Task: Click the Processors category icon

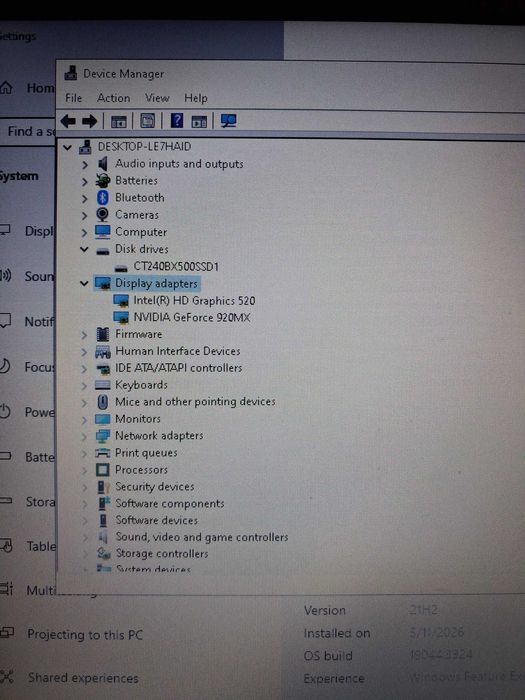Action: point(102,470)
